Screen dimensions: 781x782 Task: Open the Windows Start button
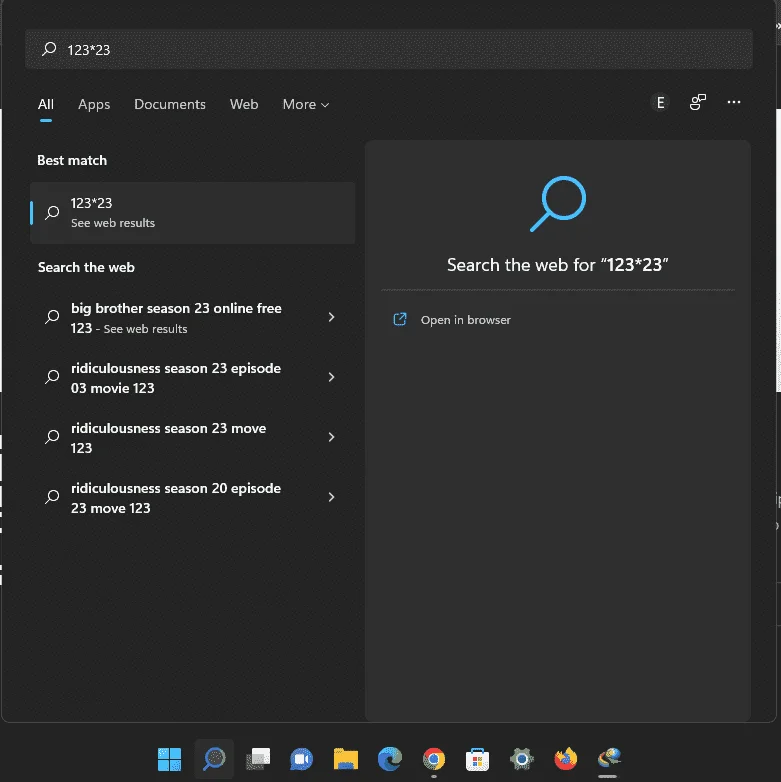click(x=170, y=759)
